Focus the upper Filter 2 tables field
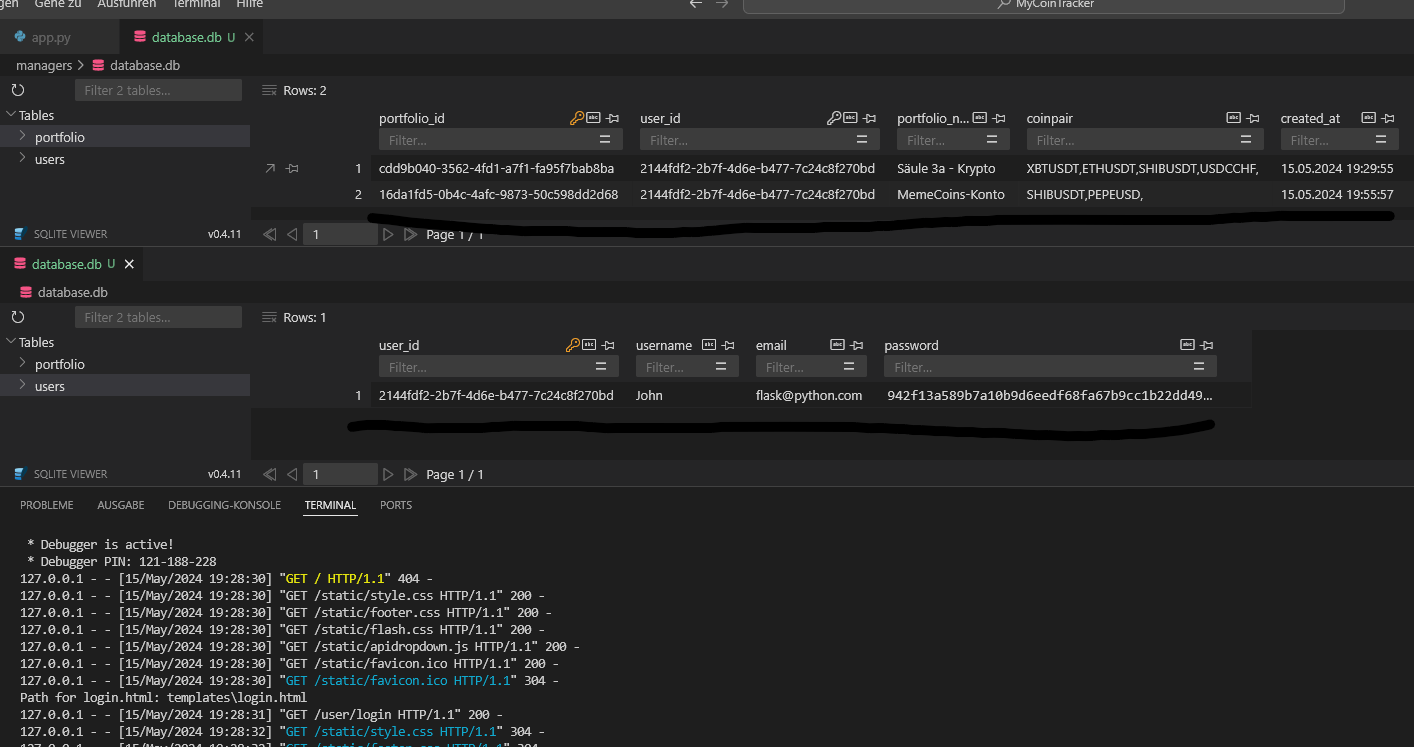The image size is (1414, 747). 158,90
